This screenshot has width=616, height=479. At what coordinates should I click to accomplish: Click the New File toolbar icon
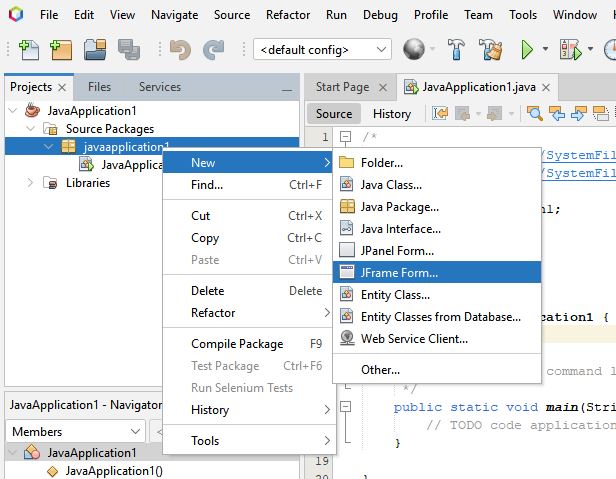(29, 50)
